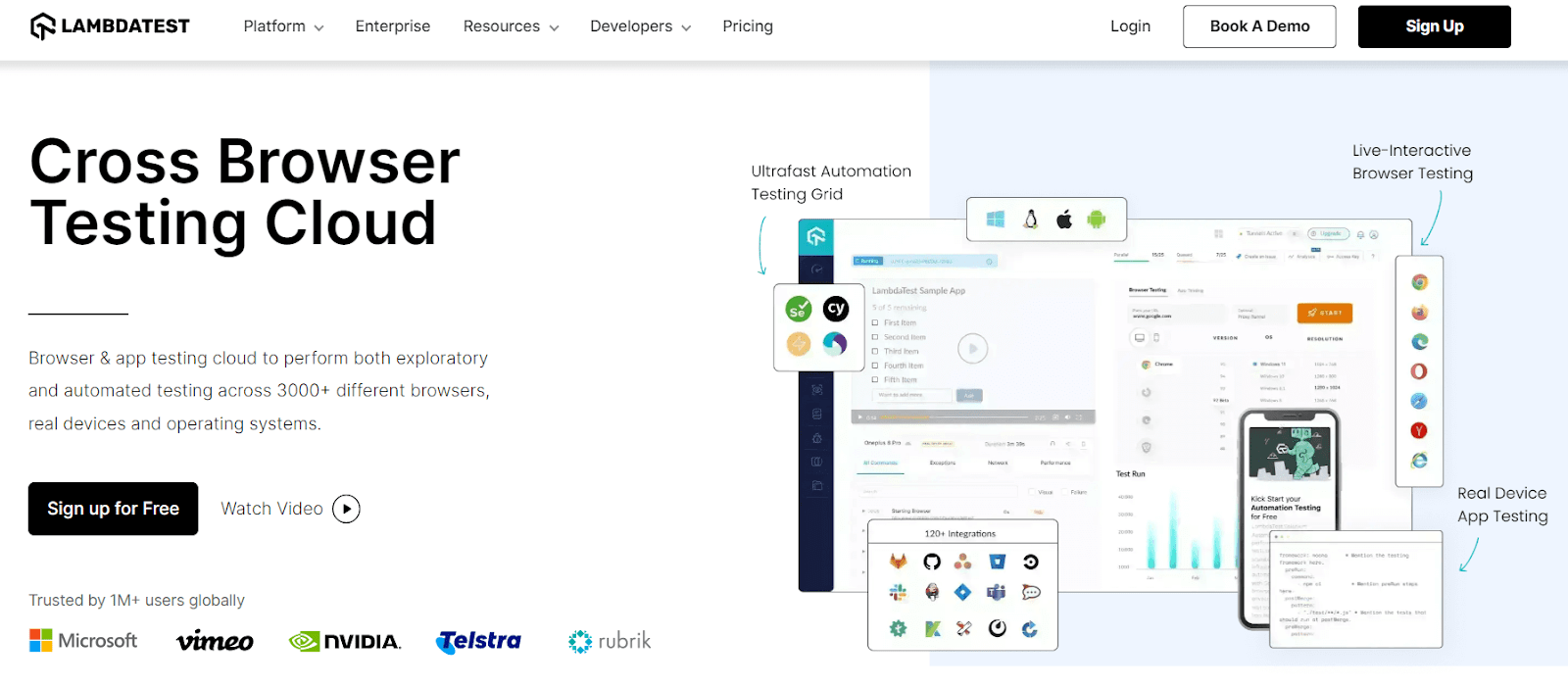Click the green Katalon K icon
This screenshot has height=687, width=1568.
933,629
